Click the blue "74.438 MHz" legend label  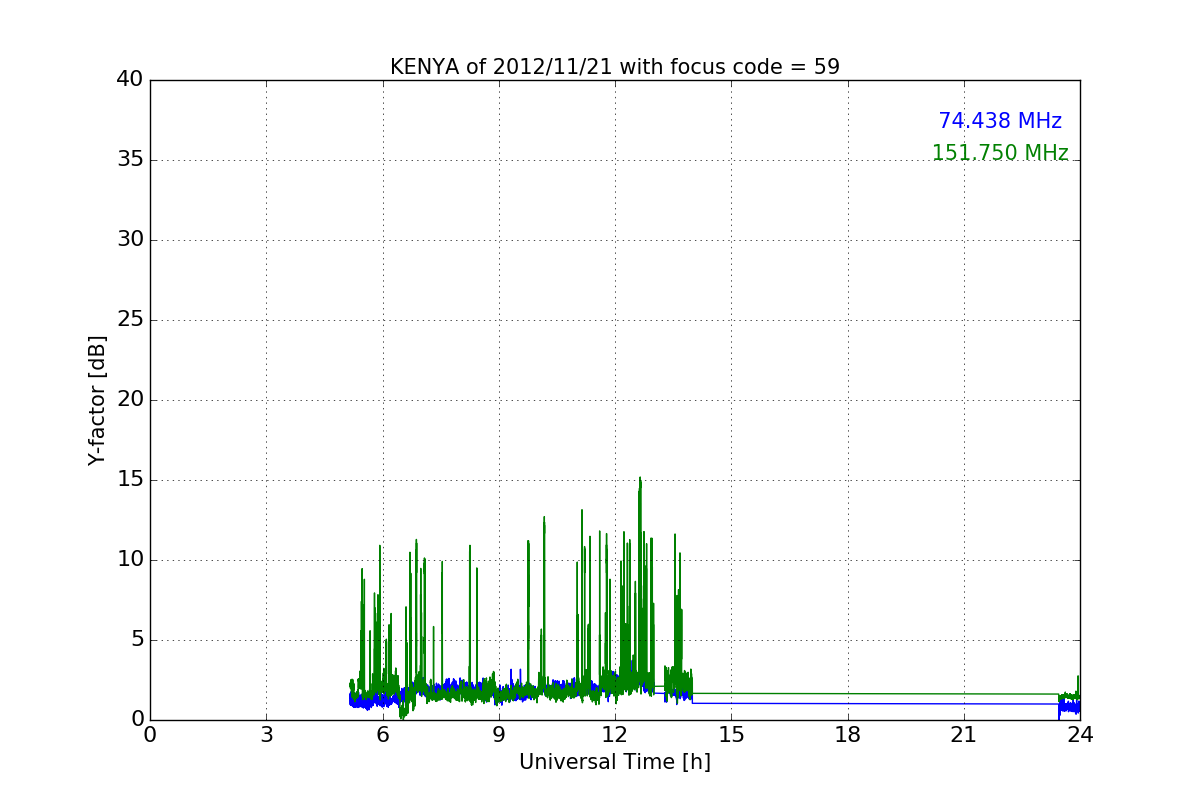click(1000, 121)
